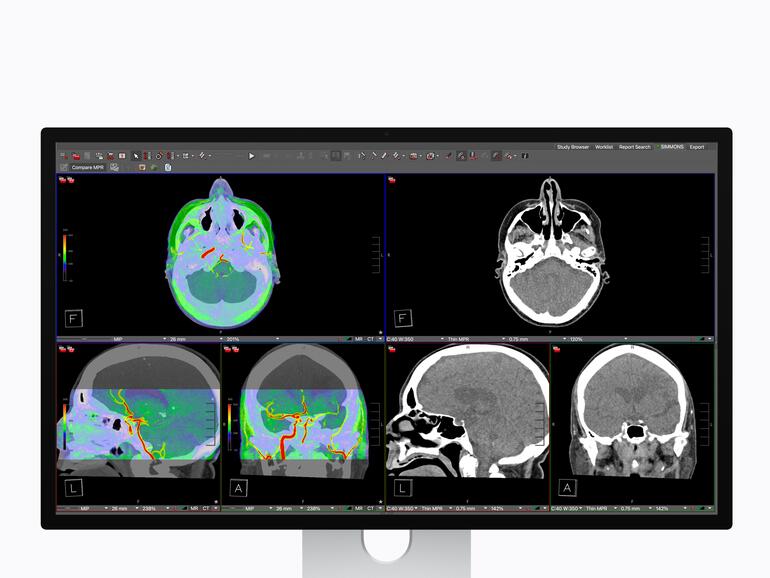Click the red series icon atop the CT axial view

[392, 180]
